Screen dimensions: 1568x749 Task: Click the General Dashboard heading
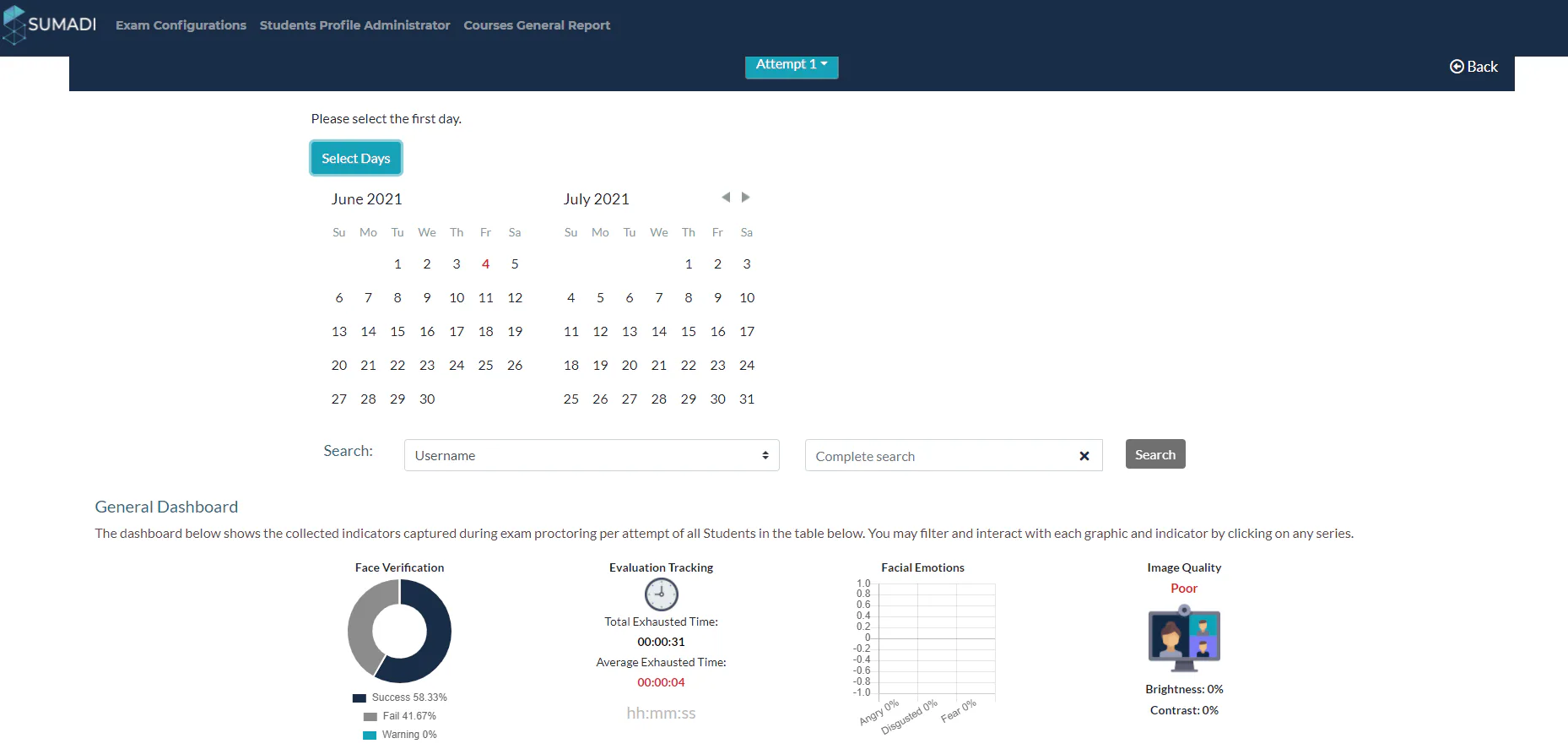coord(166,507)
